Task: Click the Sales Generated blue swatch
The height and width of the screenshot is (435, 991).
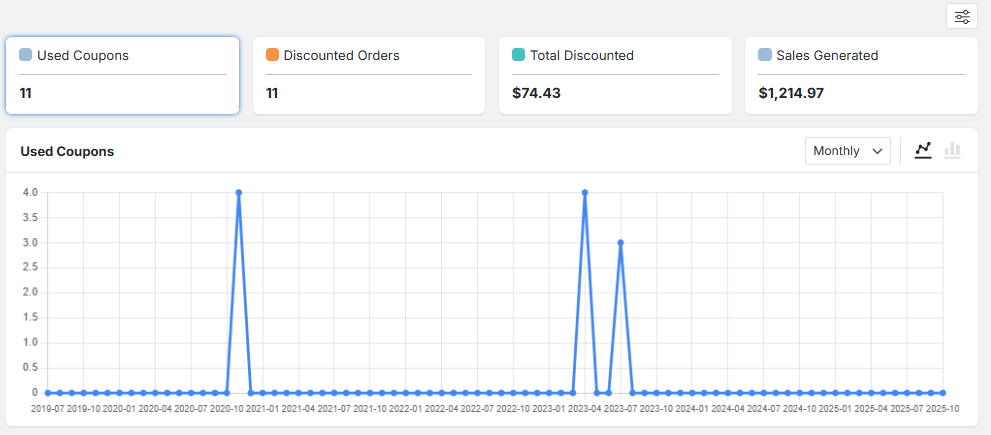Action: (765, 56)
